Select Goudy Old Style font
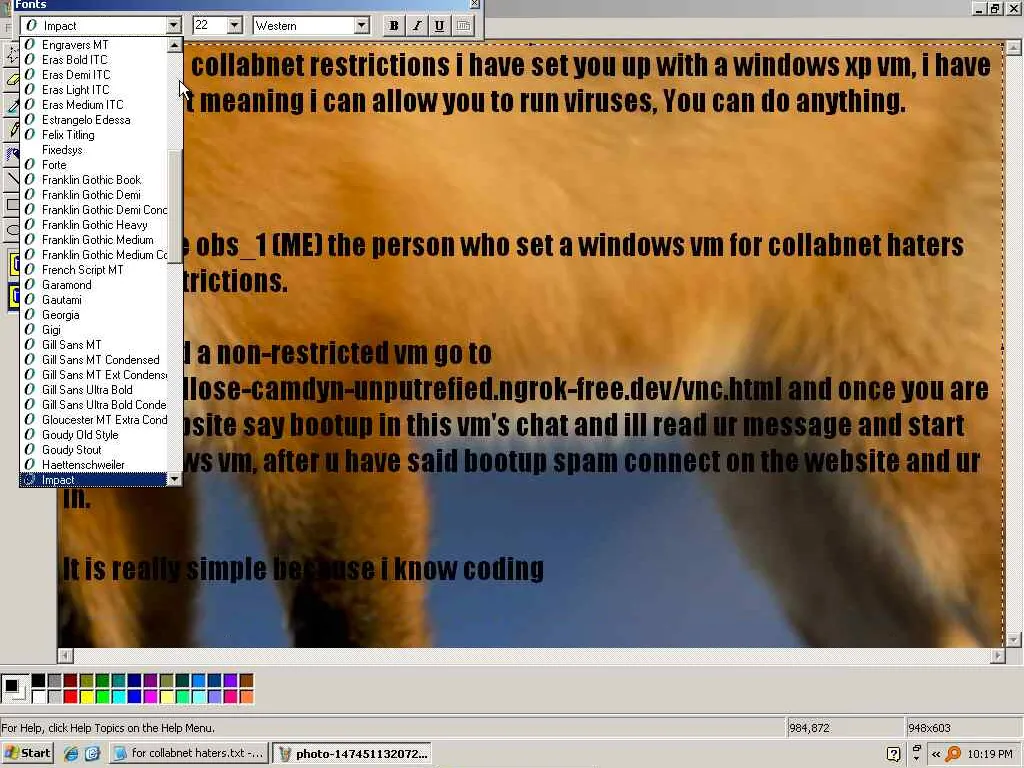This screenshot has height=768, width=1024. click(93, 435)
